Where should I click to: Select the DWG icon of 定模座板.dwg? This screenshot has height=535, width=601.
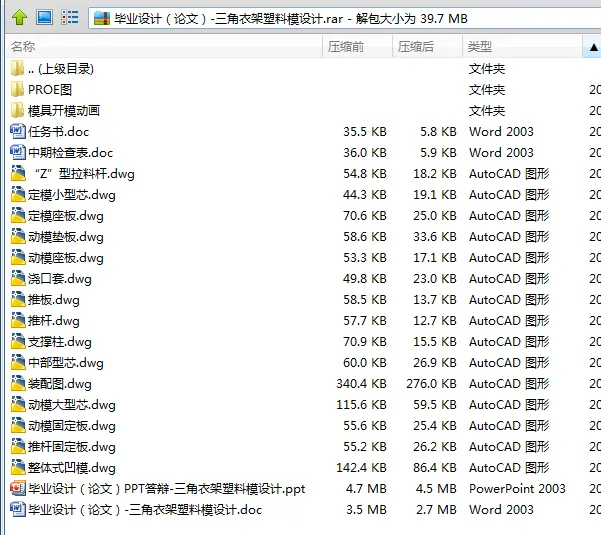click(18, 216)
